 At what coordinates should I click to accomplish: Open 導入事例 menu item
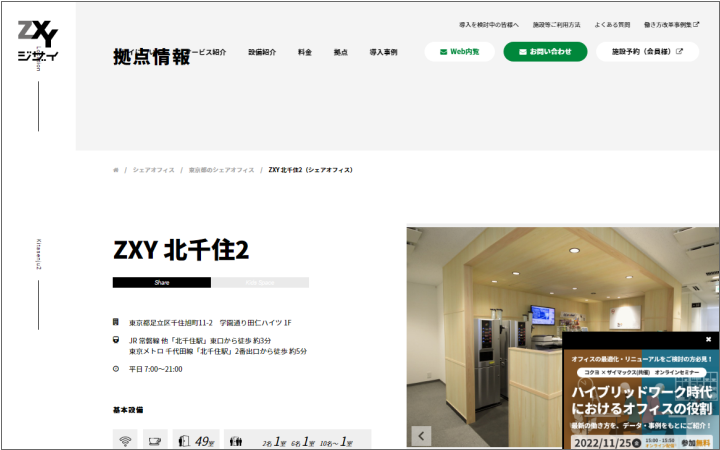point(383,52)
